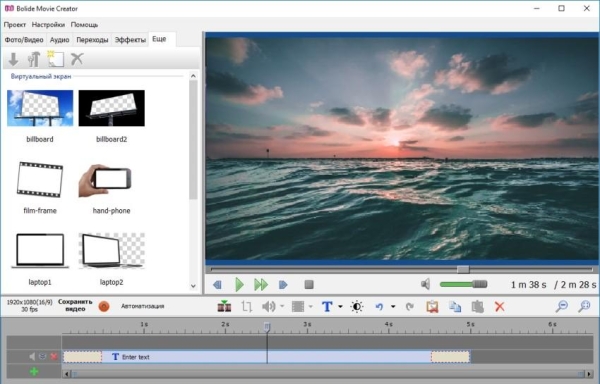Toggle the track visibility icon
This screenshot has width=600, height=384.
[43, 356]
